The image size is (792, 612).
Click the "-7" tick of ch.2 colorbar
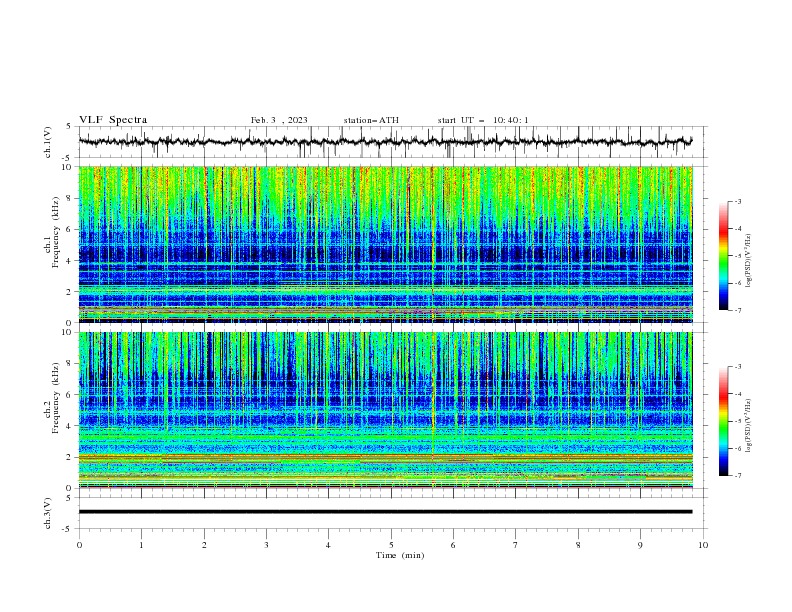(737, 476)
